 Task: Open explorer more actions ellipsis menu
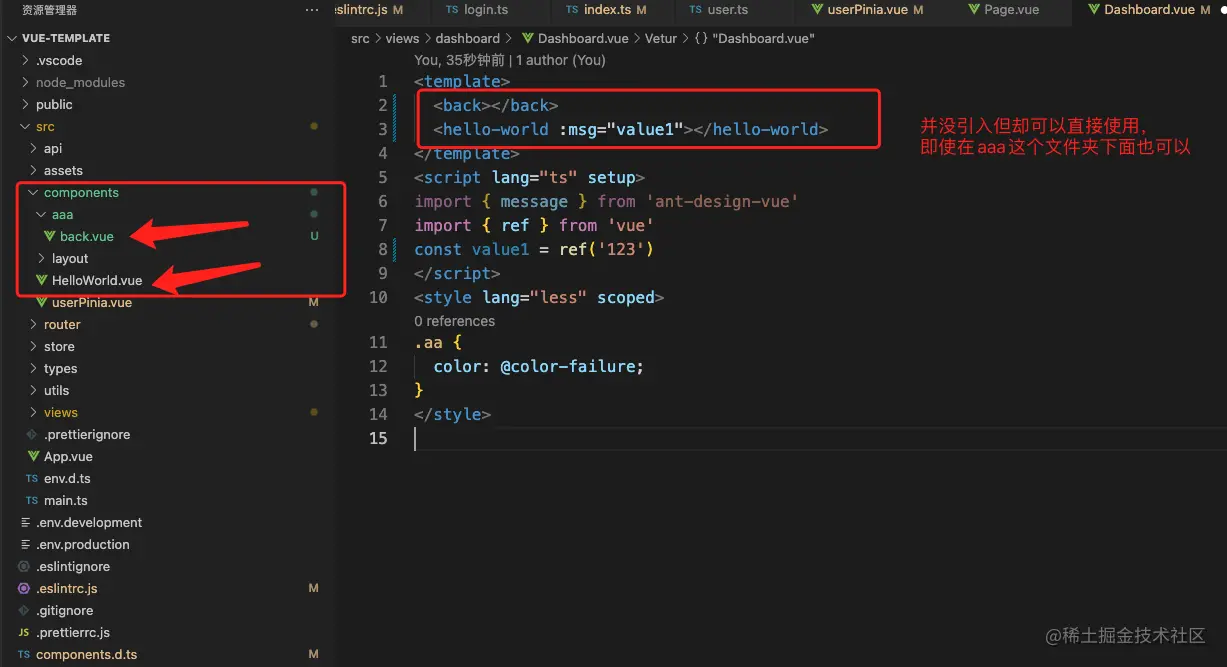click(313, 10)
